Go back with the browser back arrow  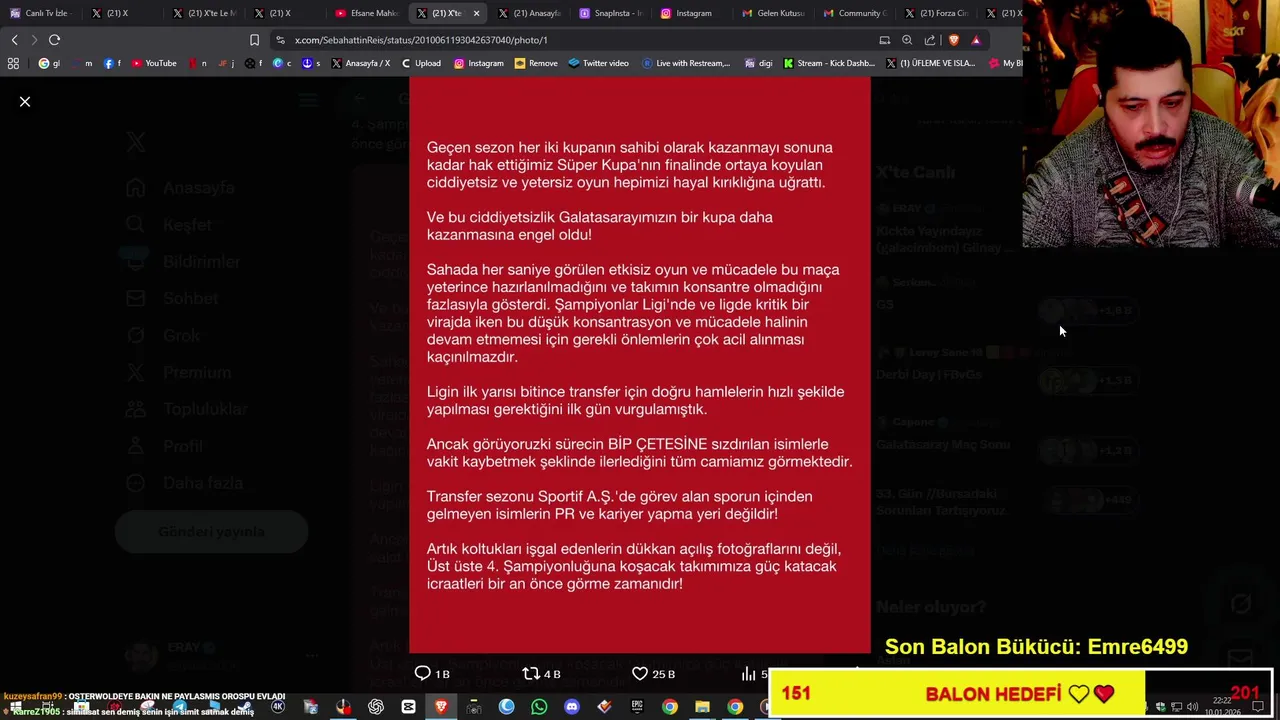pos(14,40)
